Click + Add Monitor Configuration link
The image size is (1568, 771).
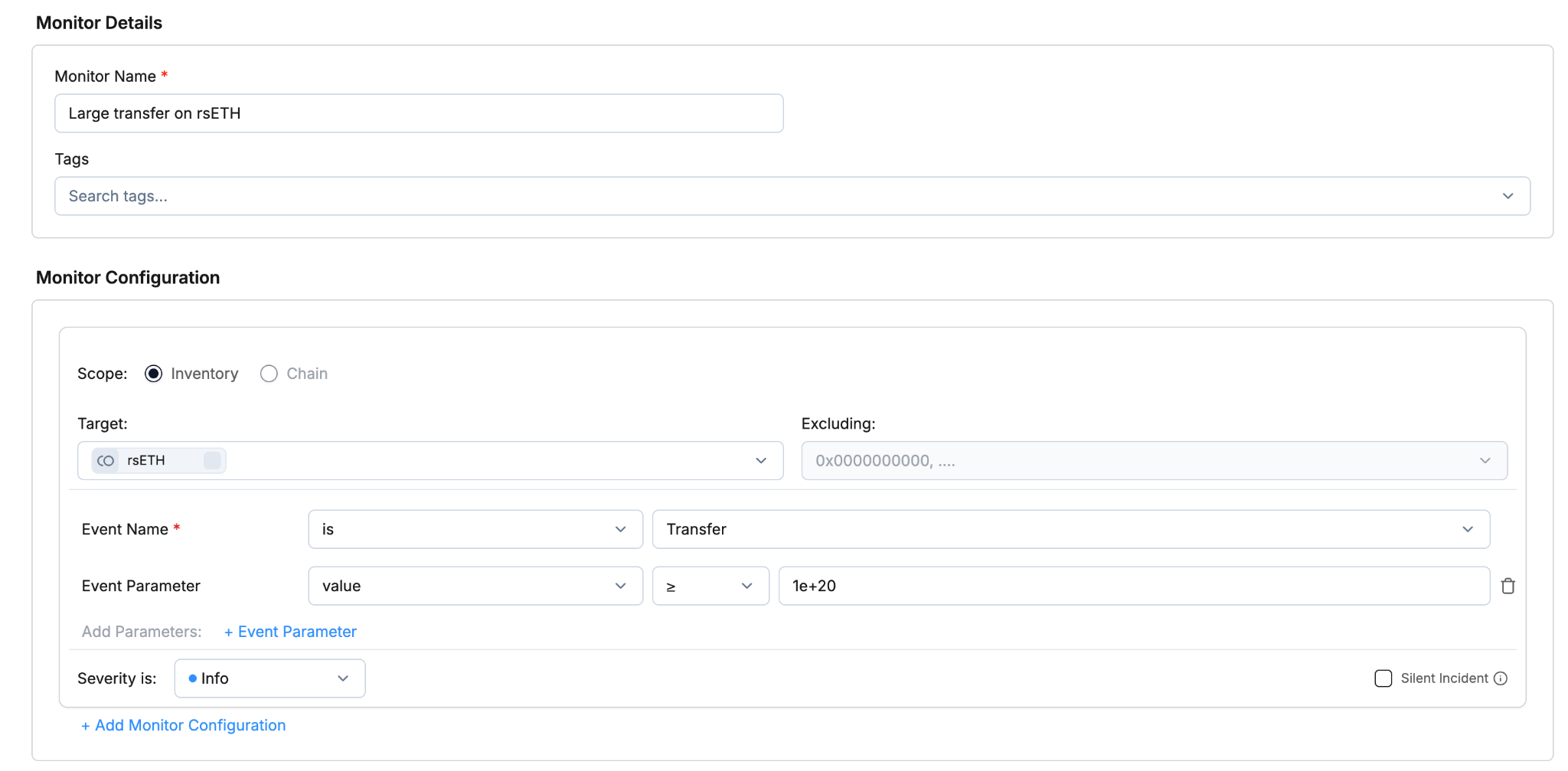tap(184, 725)
